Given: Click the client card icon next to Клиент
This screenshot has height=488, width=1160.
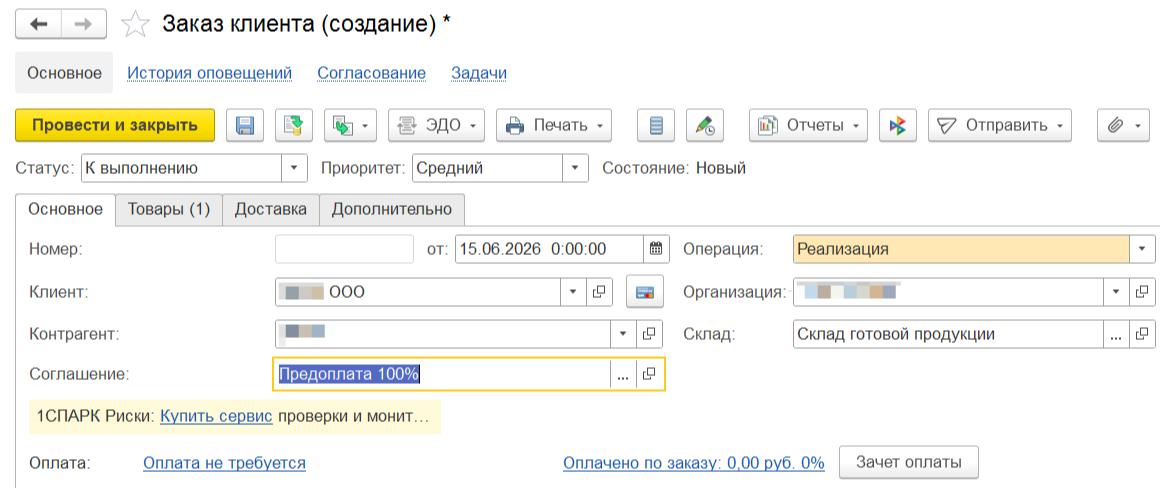Looking at the screenshot, I should pyautogui.click(x=644, y=292).
